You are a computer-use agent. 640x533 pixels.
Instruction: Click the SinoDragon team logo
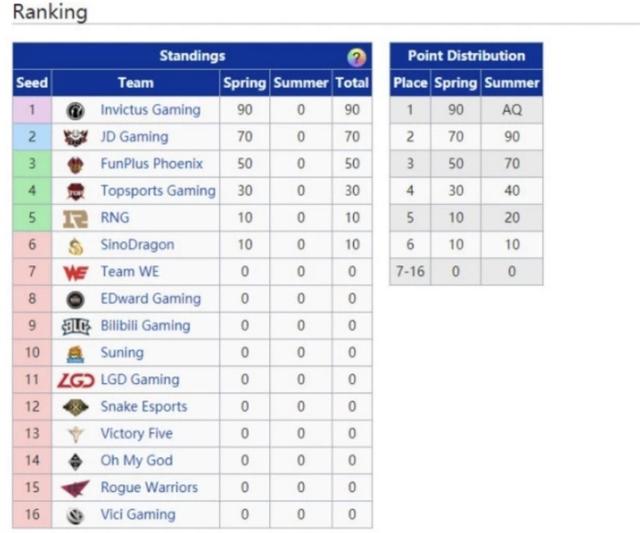click(76, 246)
